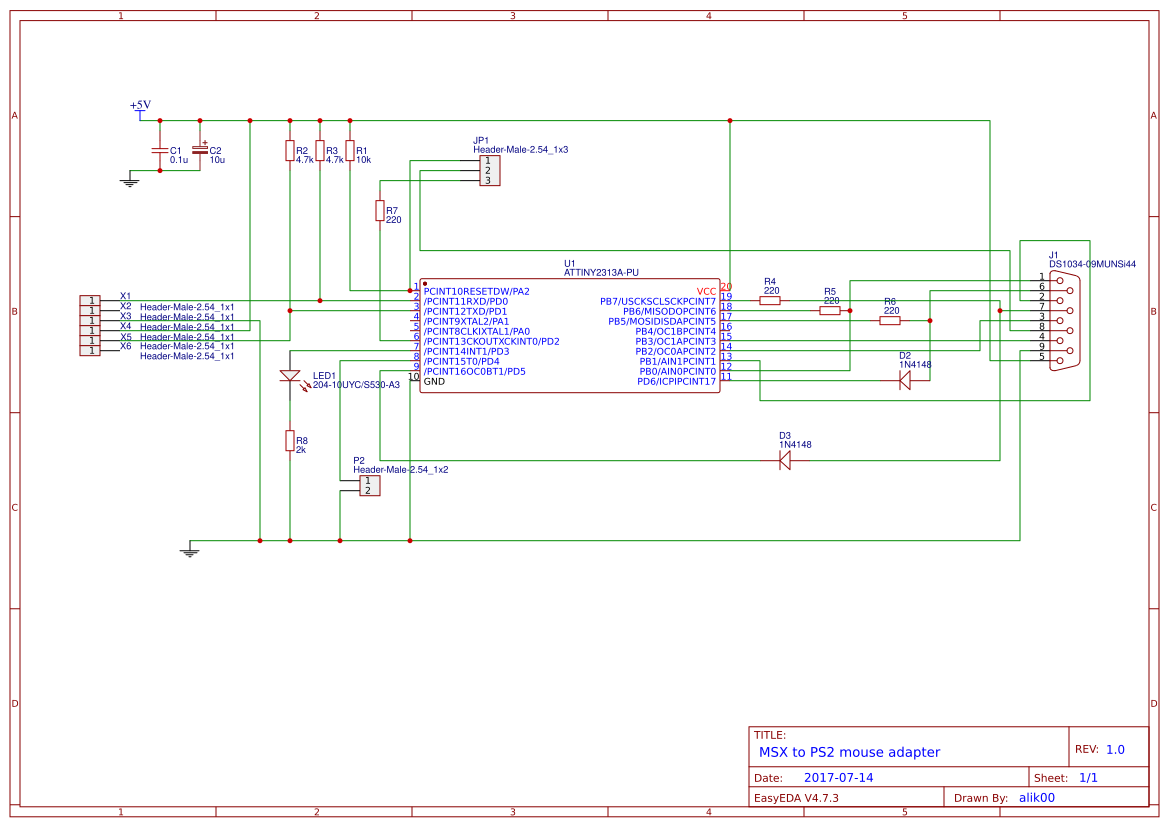Select the C1 0.1u capacitor symbol
1169x827 pixels.
pos(159,151)
